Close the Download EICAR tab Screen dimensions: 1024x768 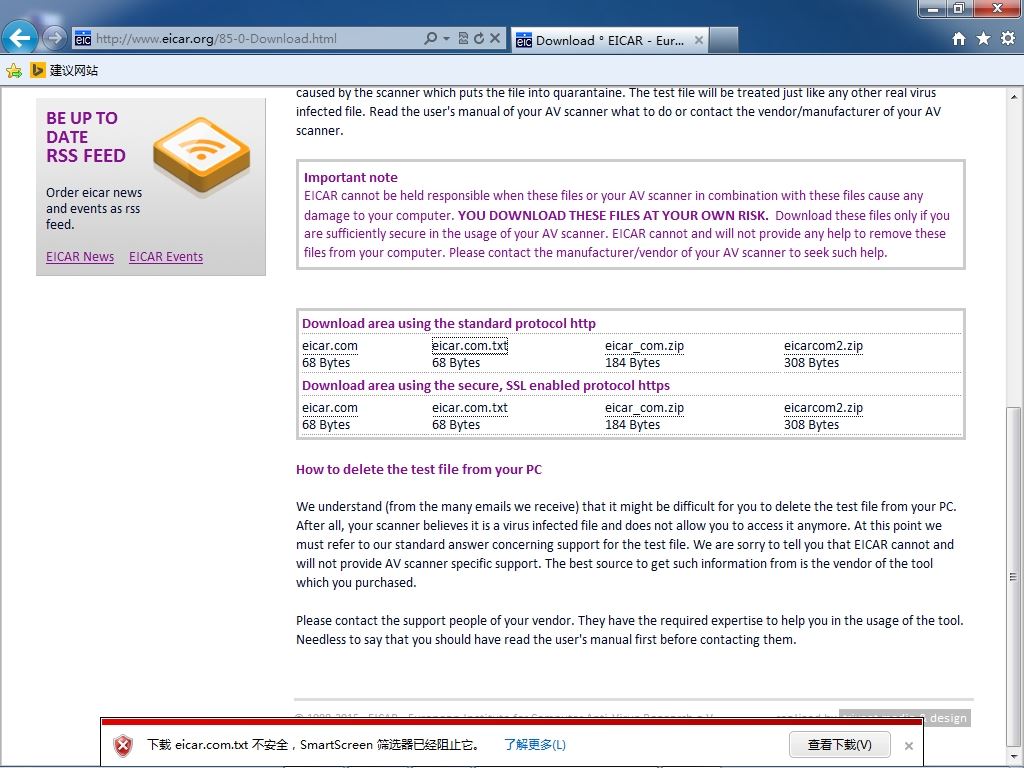pyautogui.click(x=699, y=40)
